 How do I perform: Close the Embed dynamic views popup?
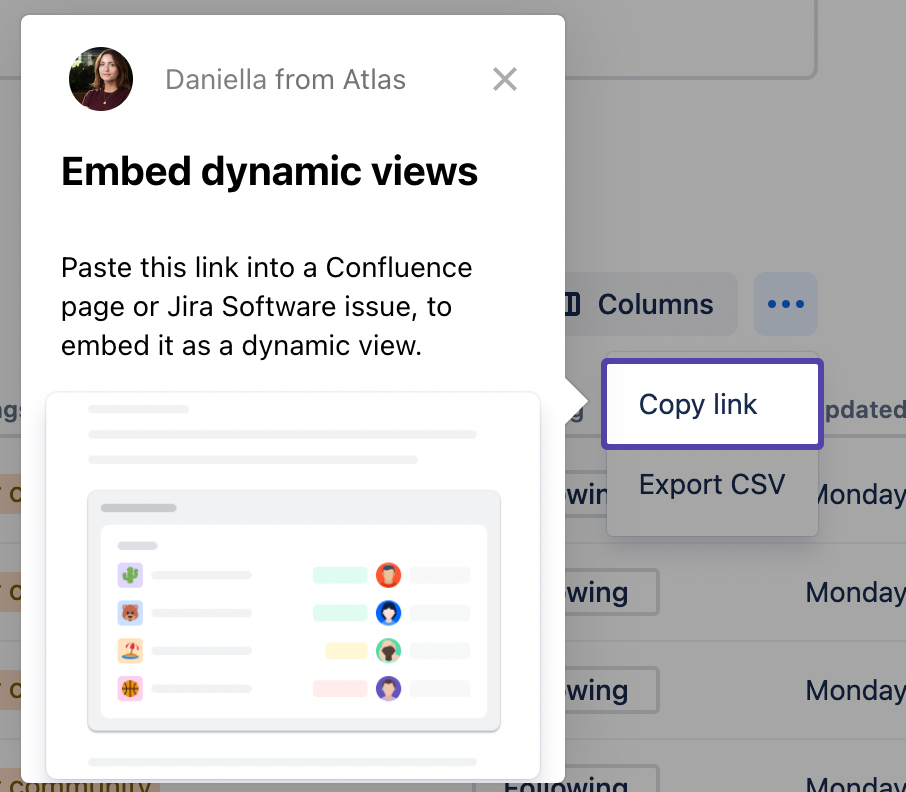[x=504, y=79]
